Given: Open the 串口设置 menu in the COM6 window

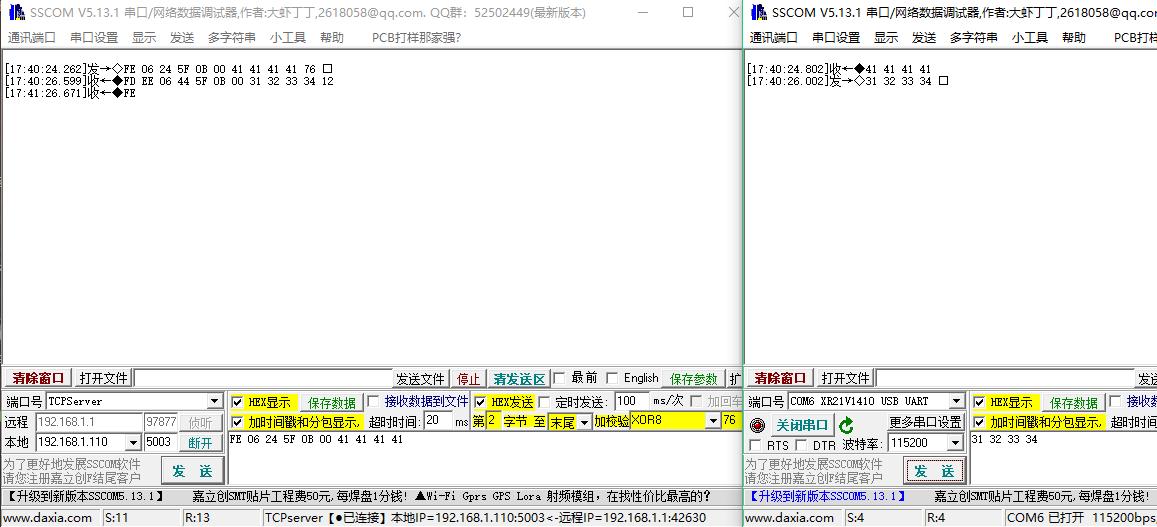Looking at the screenshot, I should (x=835, y=37).
